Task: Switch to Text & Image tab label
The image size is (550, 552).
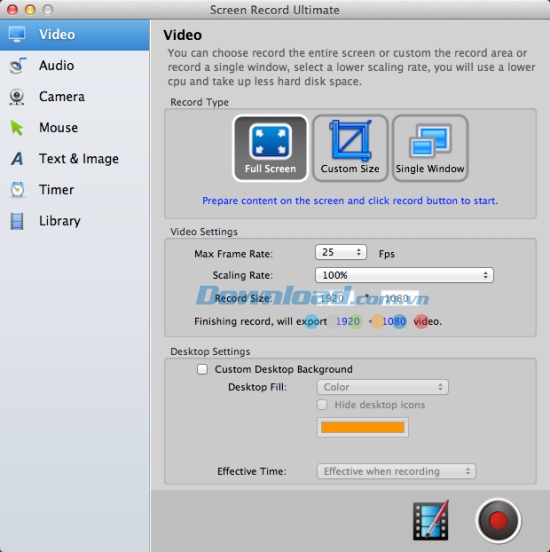Action: point(79,159)
